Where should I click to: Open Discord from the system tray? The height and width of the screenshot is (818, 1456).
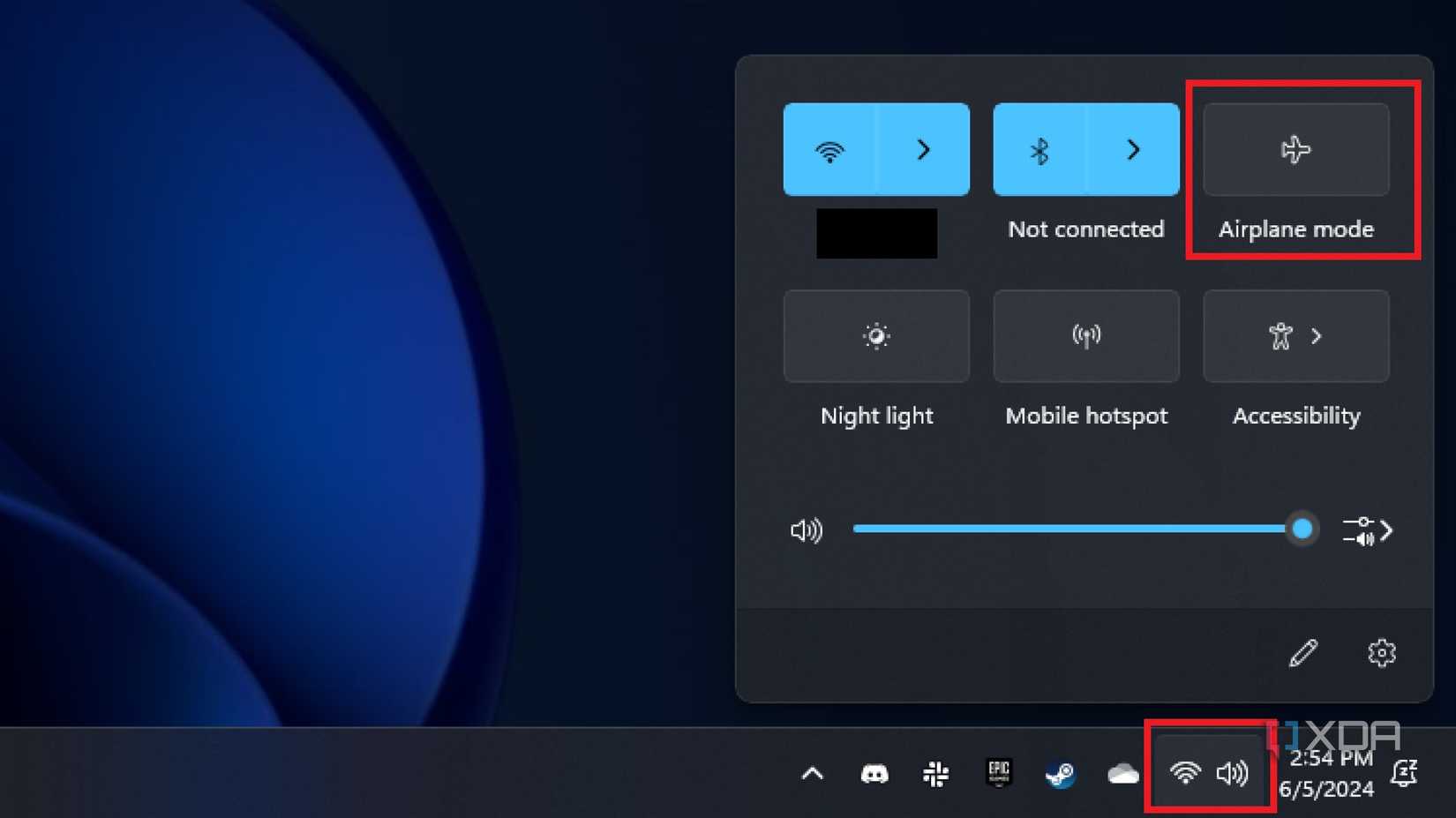[x=874, y=774]
